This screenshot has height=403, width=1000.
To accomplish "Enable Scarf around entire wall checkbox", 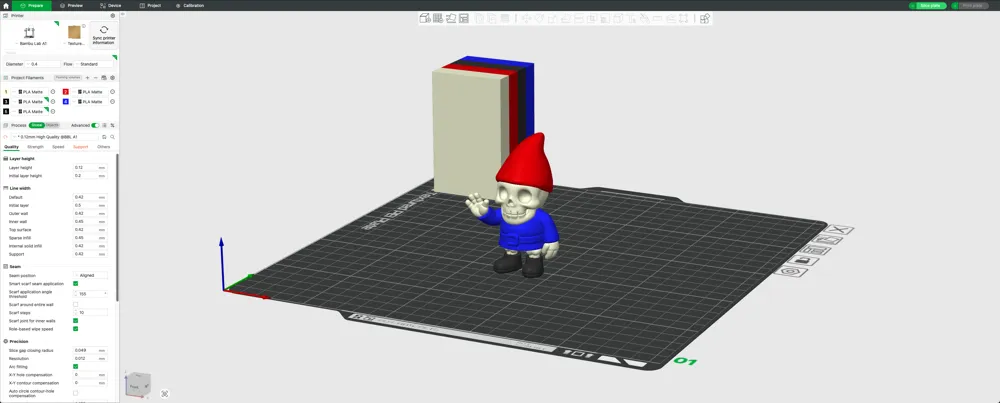I will [x=75, y=304].
